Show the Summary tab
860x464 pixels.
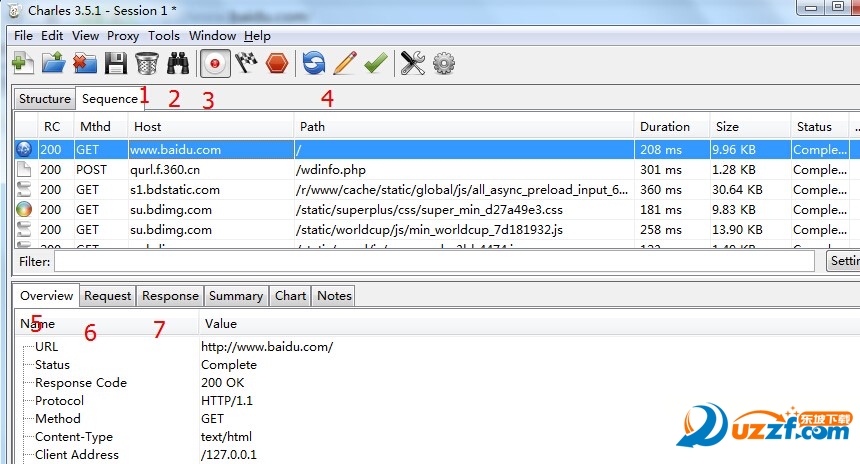[236, 296]
